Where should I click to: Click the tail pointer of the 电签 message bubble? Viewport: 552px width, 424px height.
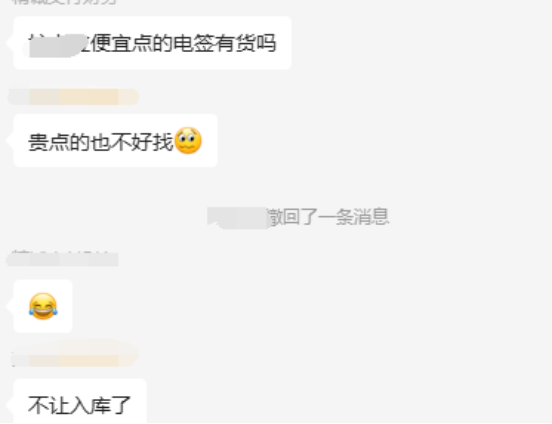pyautogui.click(x=10, y=43)
